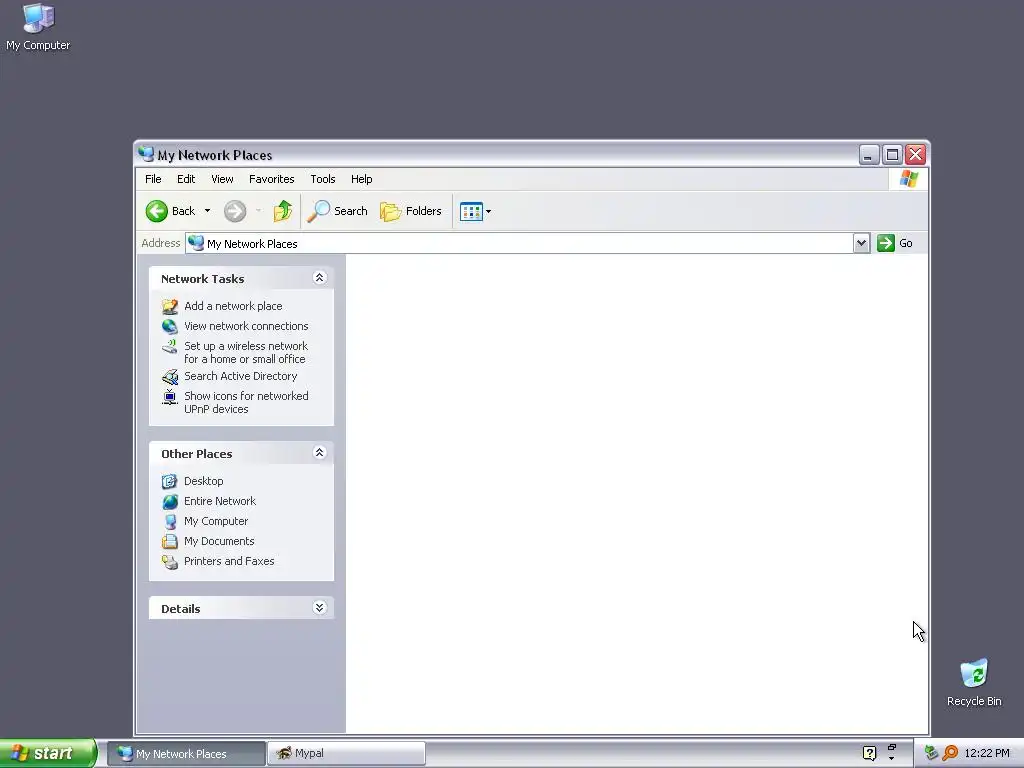This screenshot has width=1024, height=768.
Task: Open the Views toolbar icon
Action: (471, 211)
